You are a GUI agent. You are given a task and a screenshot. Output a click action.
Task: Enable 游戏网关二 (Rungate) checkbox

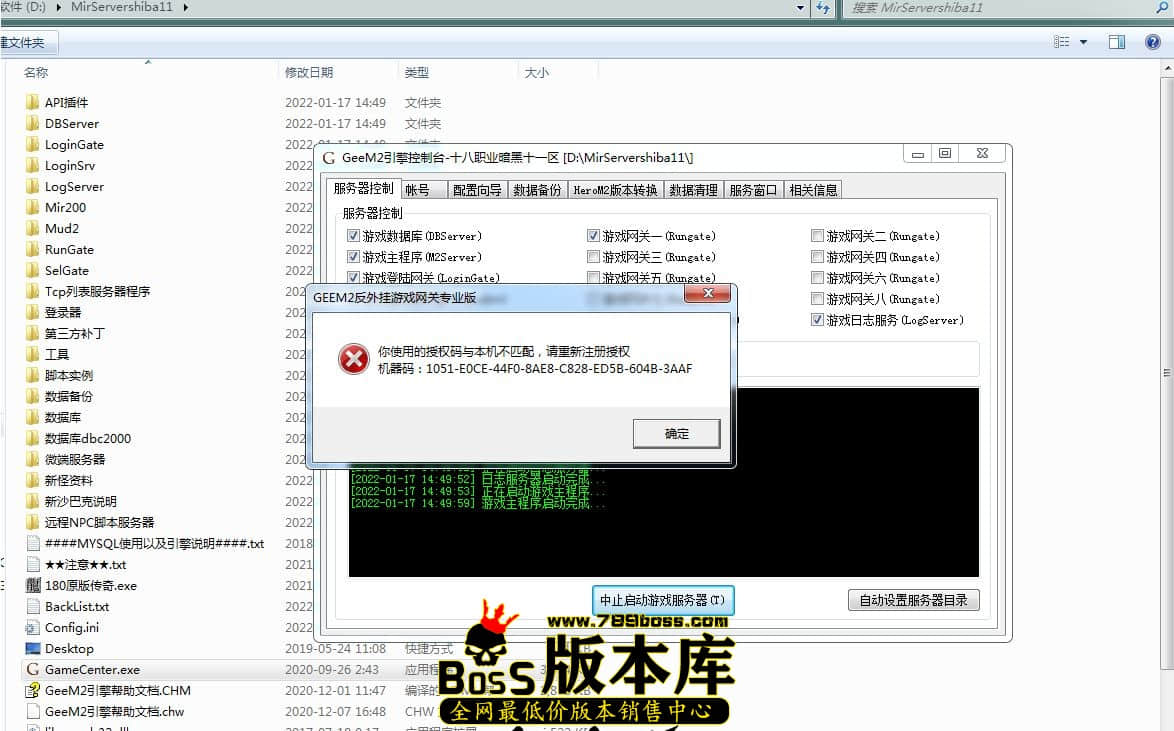pyautogui.click(x=818, y=236)
